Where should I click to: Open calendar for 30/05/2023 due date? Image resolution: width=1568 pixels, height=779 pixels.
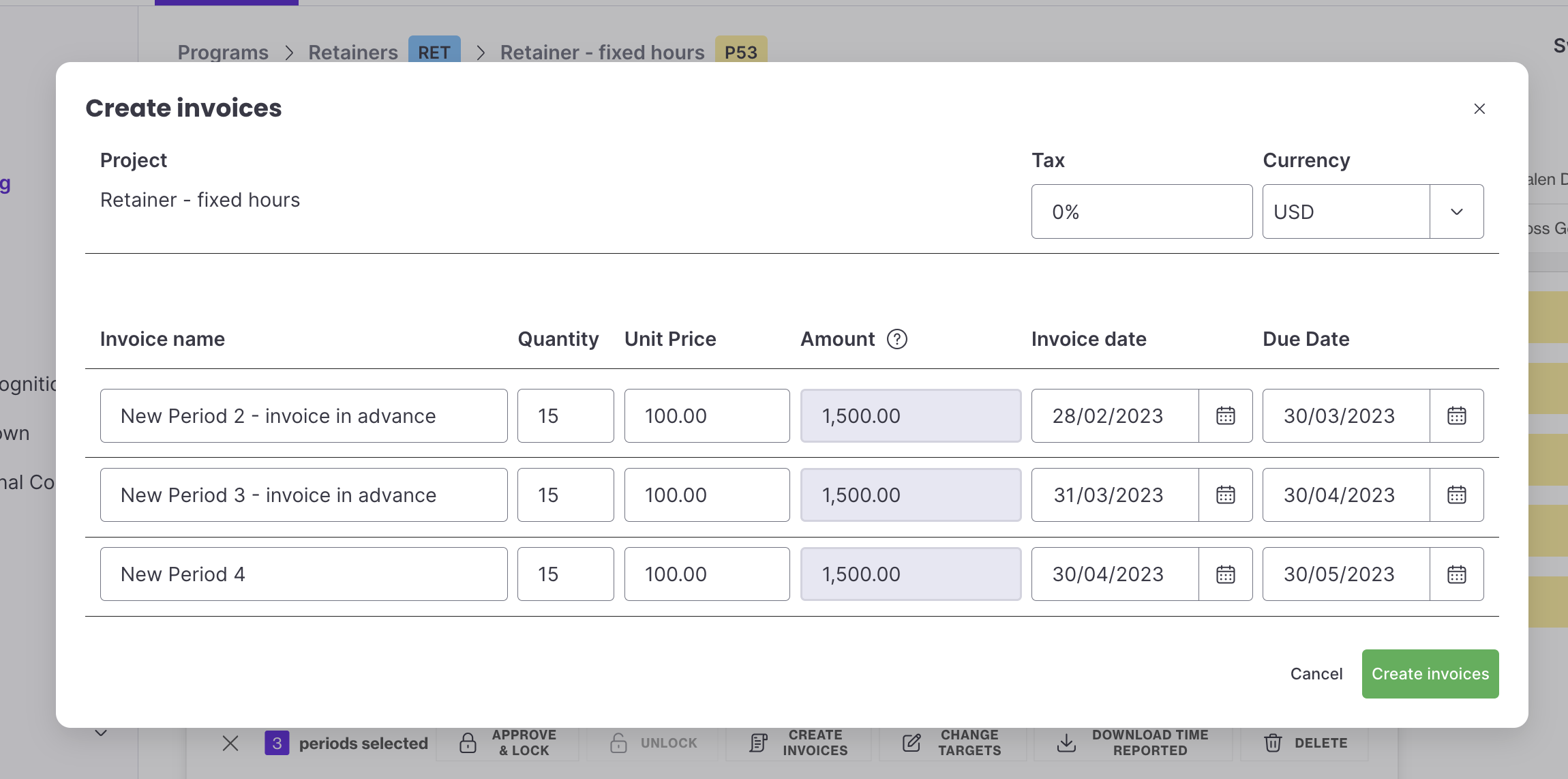[1456, 574]
